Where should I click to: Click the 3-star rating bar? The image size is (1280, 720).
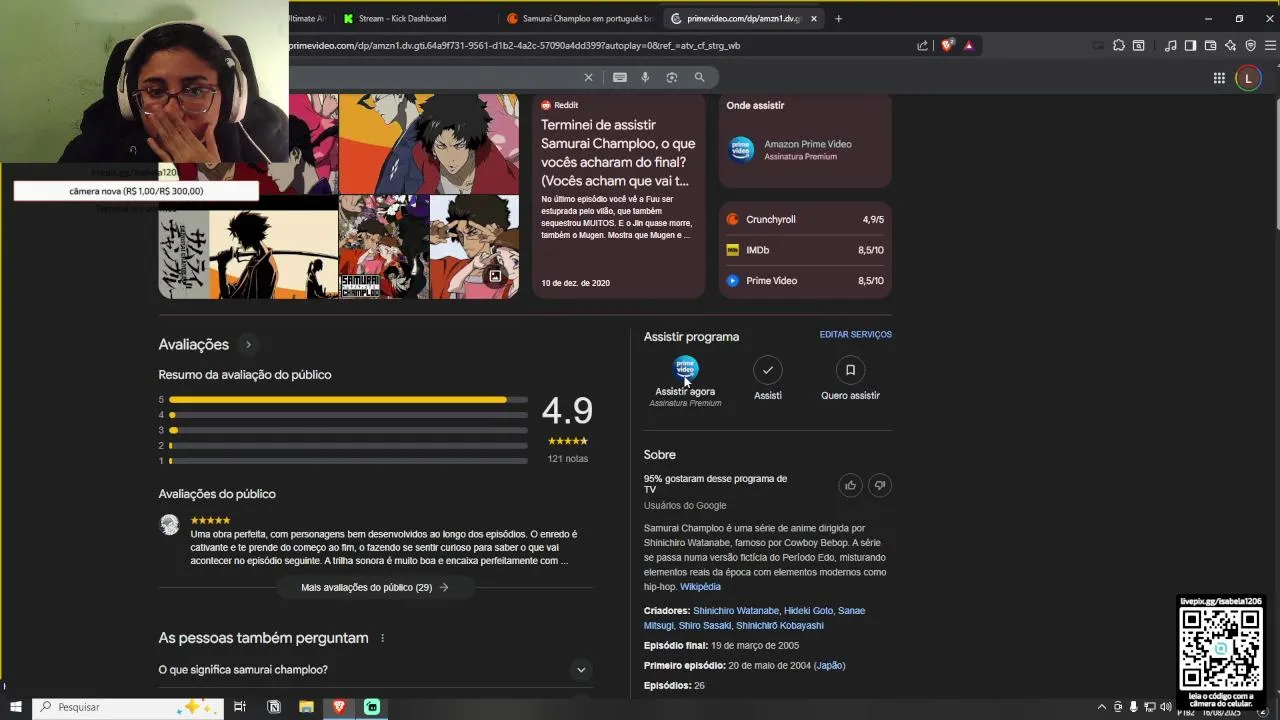[348, 430]
